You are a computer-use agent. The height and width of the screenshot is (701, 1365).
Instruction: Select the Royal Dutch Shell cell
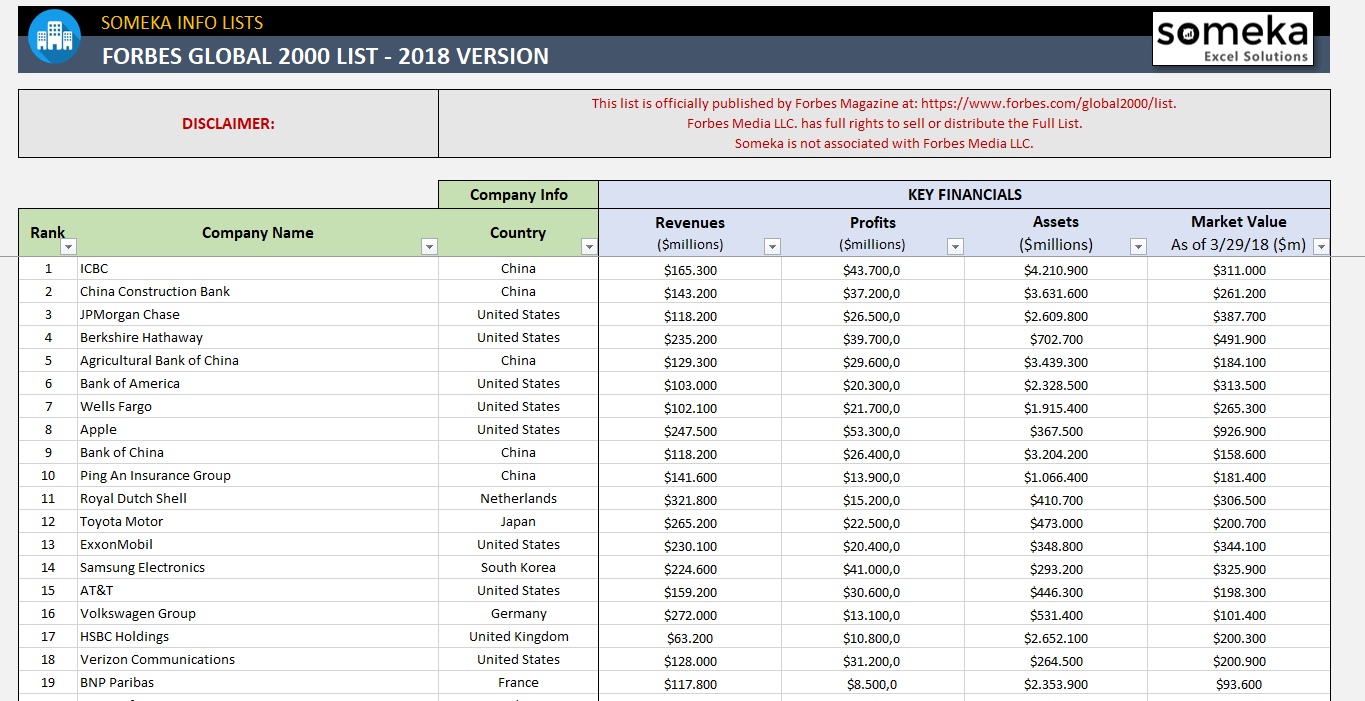tap(258, 499)
